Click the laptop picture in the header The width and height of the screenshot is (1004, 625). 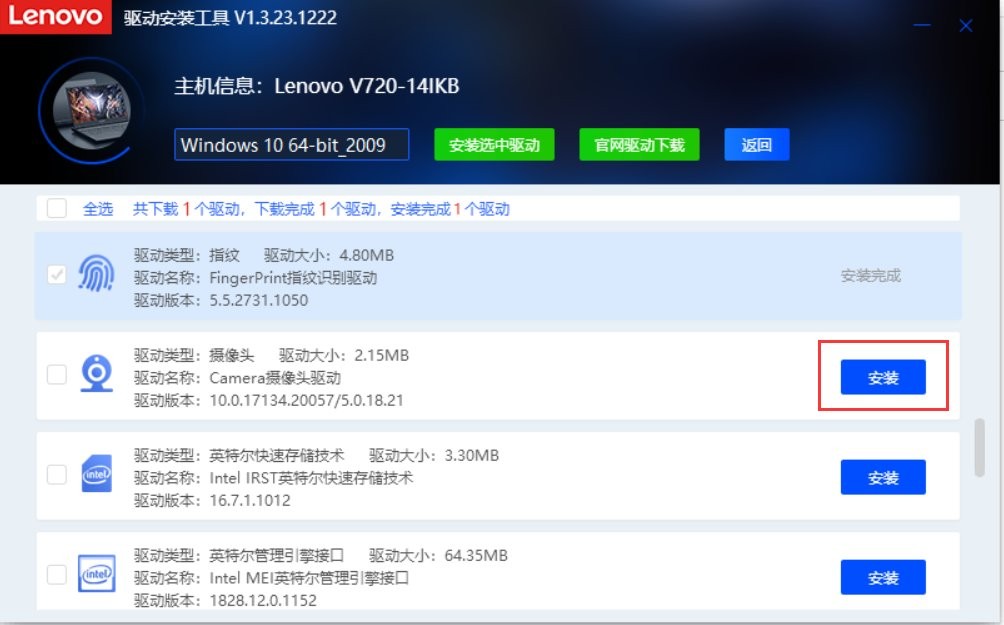(x=92, y=110)
